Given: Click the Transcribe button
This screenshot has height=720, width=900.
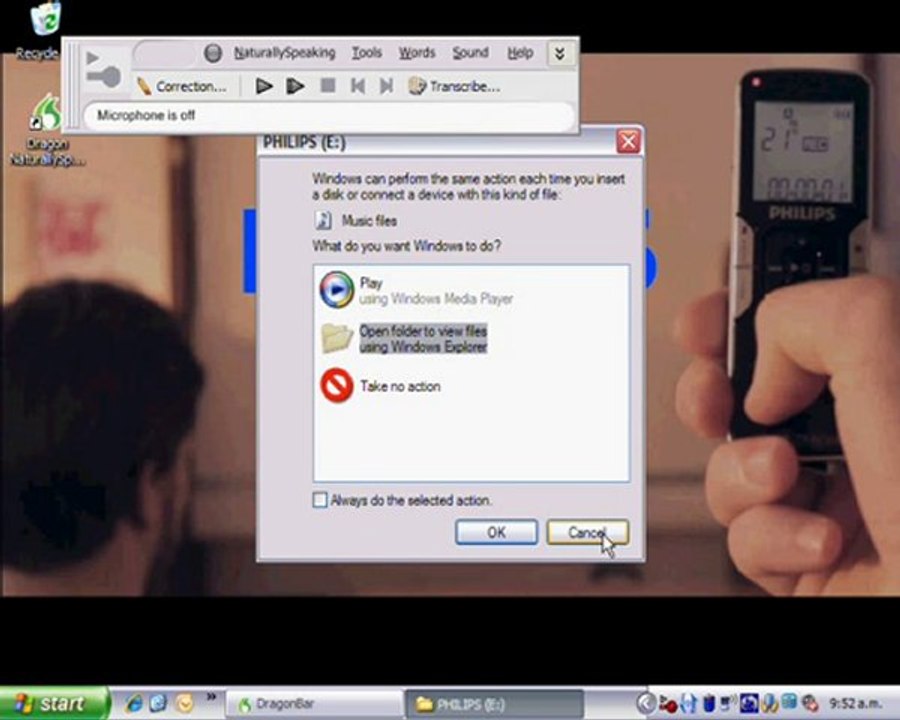Looking at the screenshot, I should click(x=454, y=86).
